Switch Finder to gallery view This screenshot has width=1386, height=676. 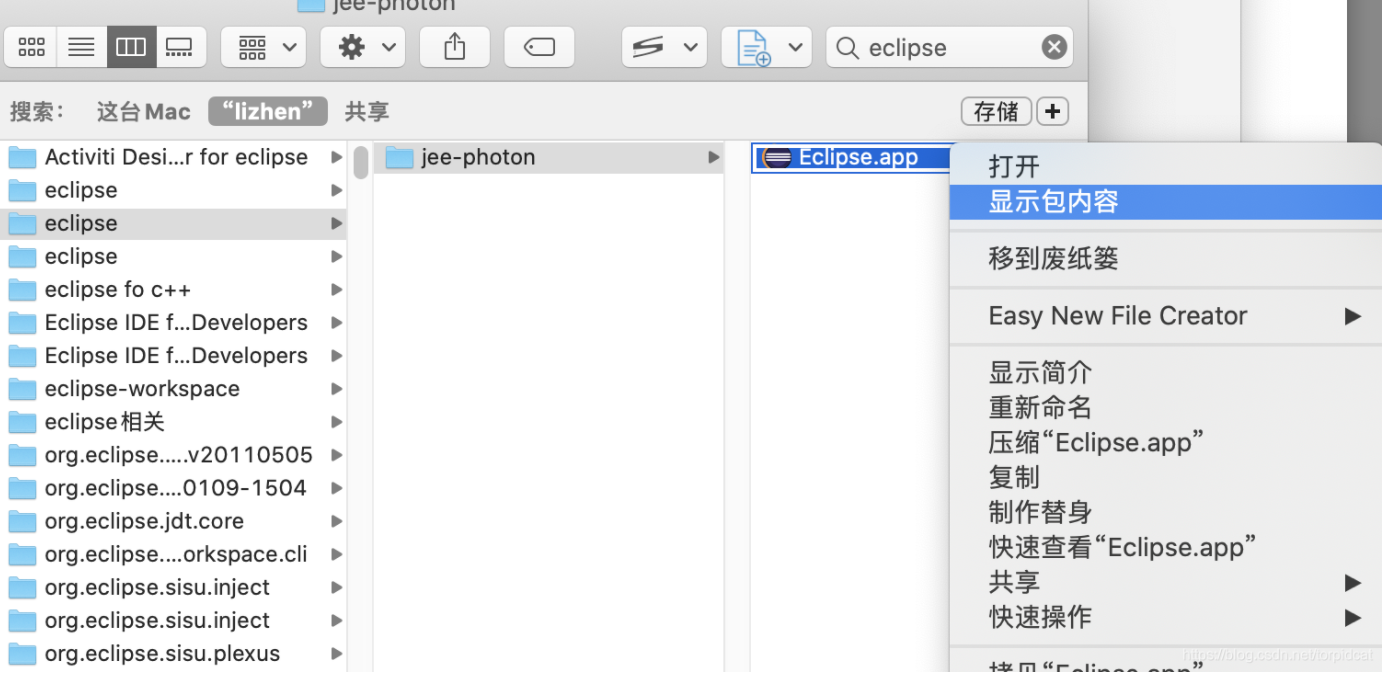pyautogui.click(x=180, y=47)
